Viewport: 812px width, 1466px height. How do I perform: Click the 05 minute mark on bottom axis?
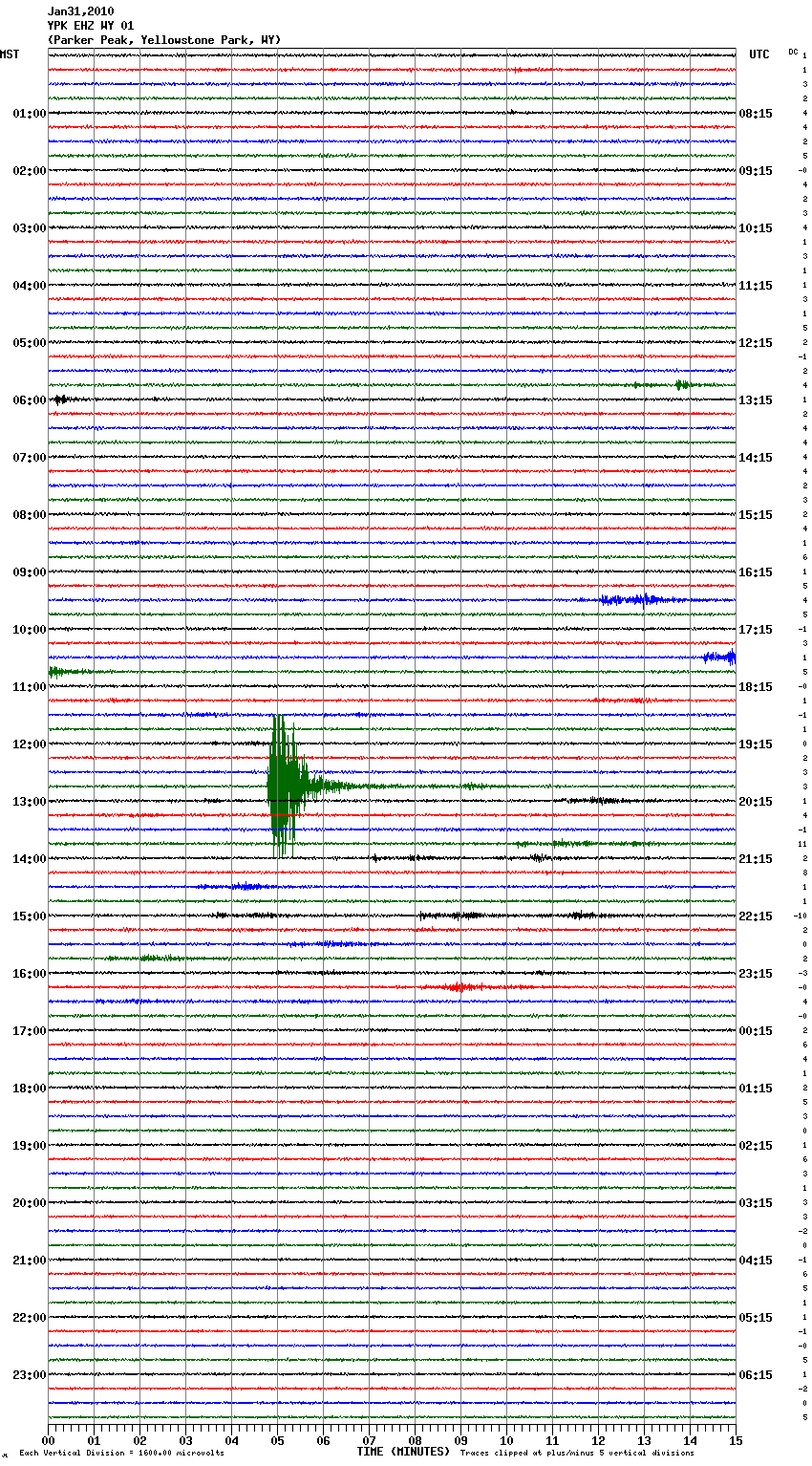pyautogui.click(x=277, y=1440)
